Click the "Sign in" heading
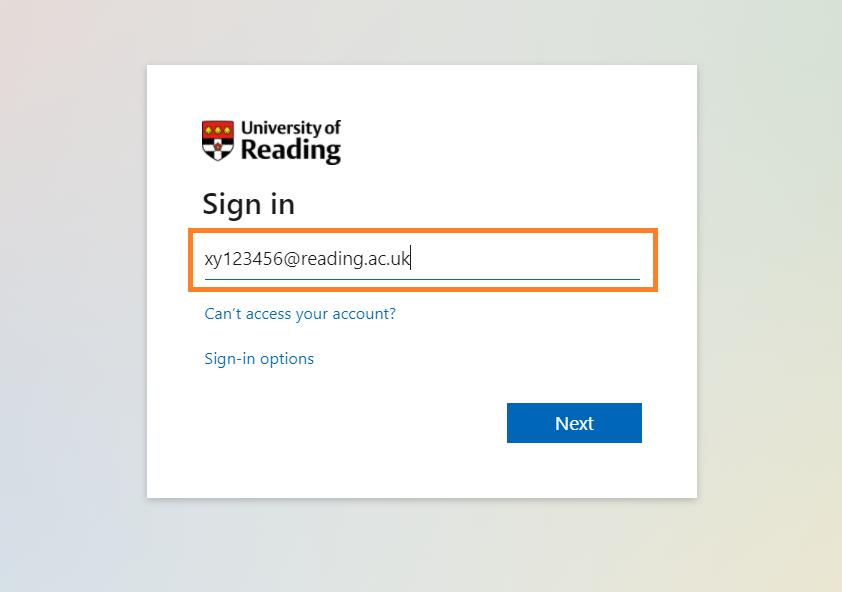The image size is (842, 592). tap(248, 204)
